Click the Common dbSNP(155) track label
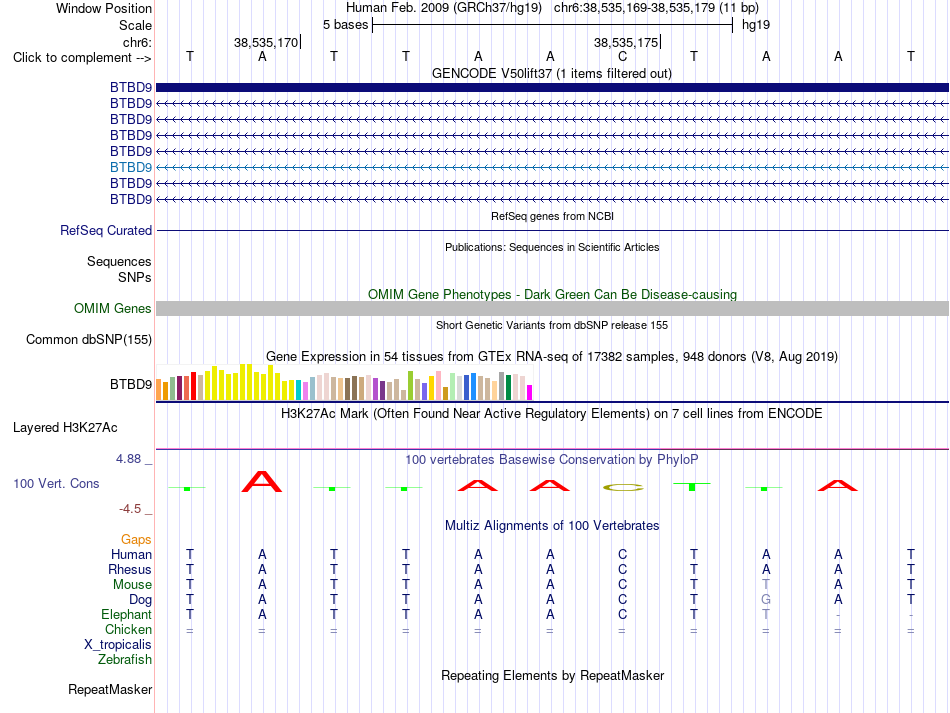 point(89,339)
